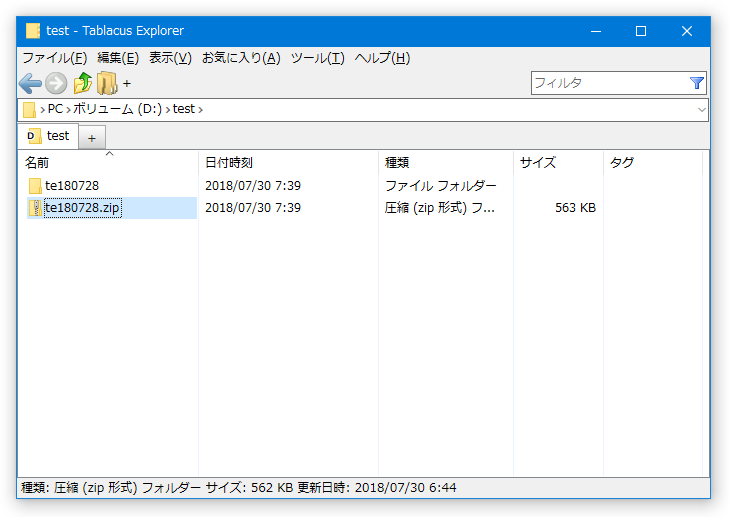
Task: Select ボリューム (D:) breadcrumb
Action: click(117, 109)
